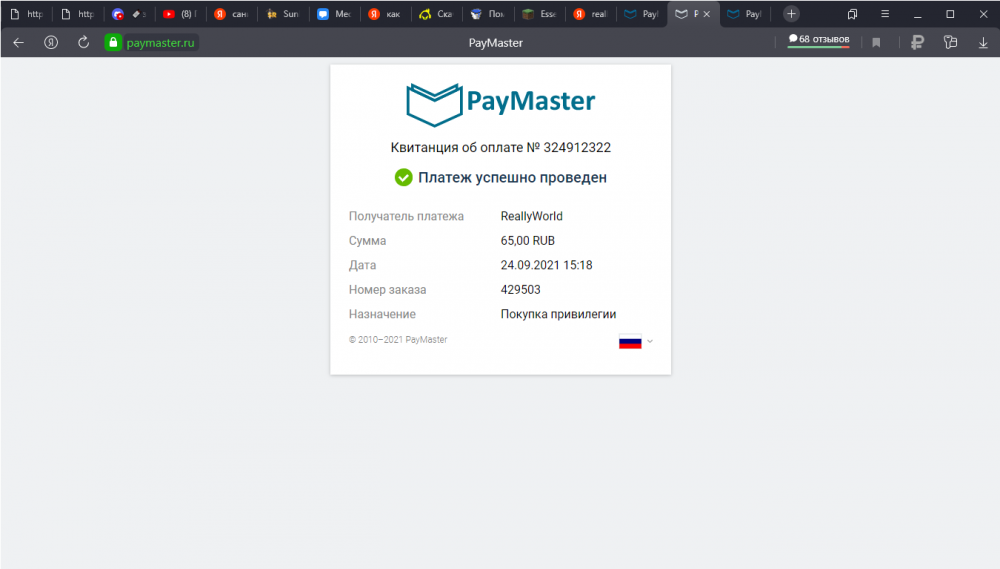1000x569 pixels.
Task: Go back with the browser back arrow
Action: tap(18, 43)
